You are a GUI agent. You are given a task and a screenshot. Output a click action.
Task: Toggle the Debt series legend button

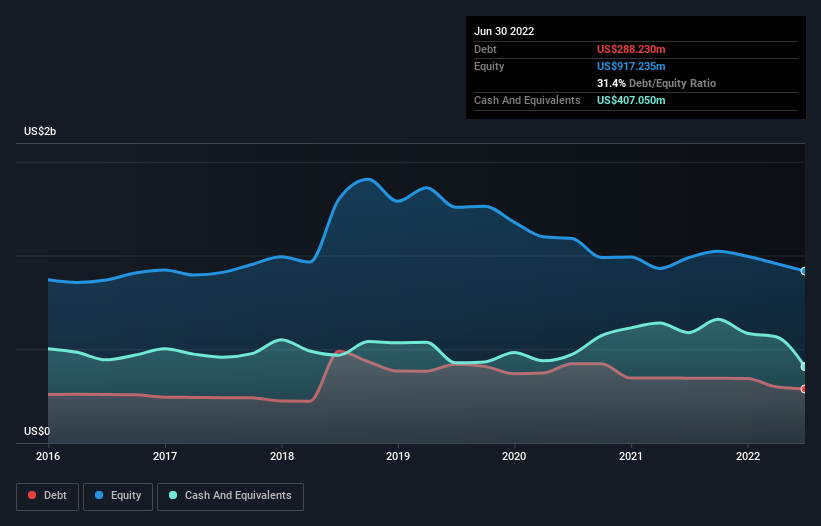(47, 496)
